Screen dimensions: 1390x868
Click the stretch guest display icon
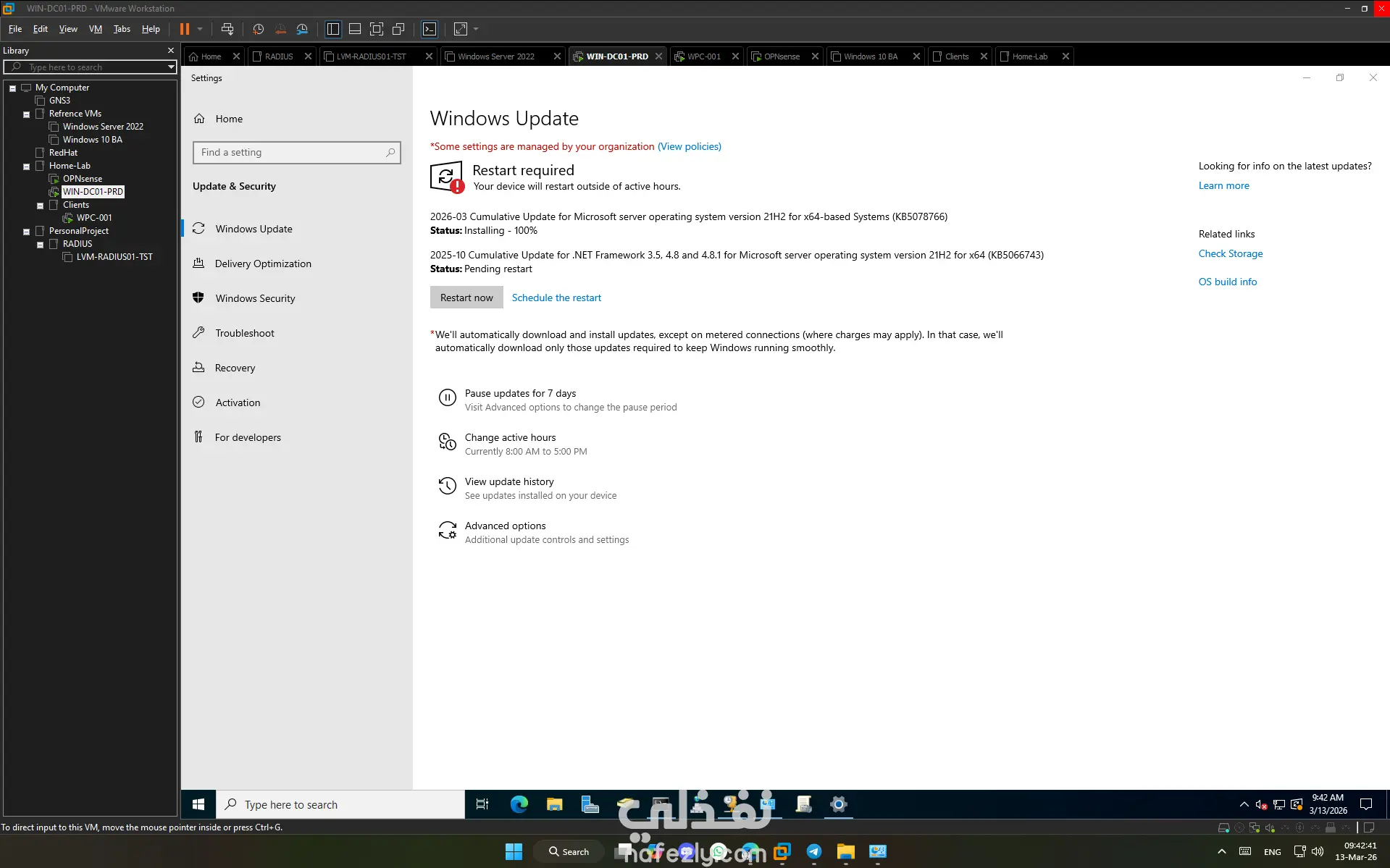click(x=461, y=29)
